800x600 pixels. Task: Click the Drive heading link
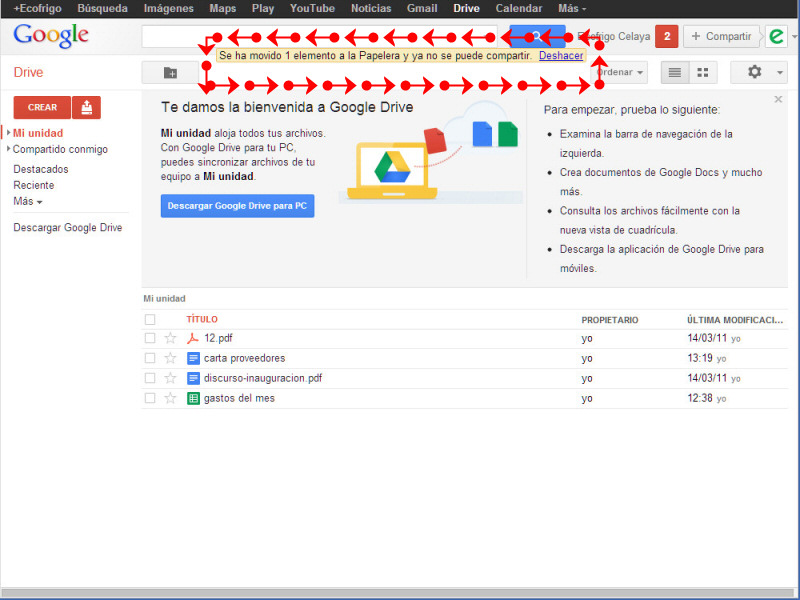pyautogui.click(x=28, y=72)
